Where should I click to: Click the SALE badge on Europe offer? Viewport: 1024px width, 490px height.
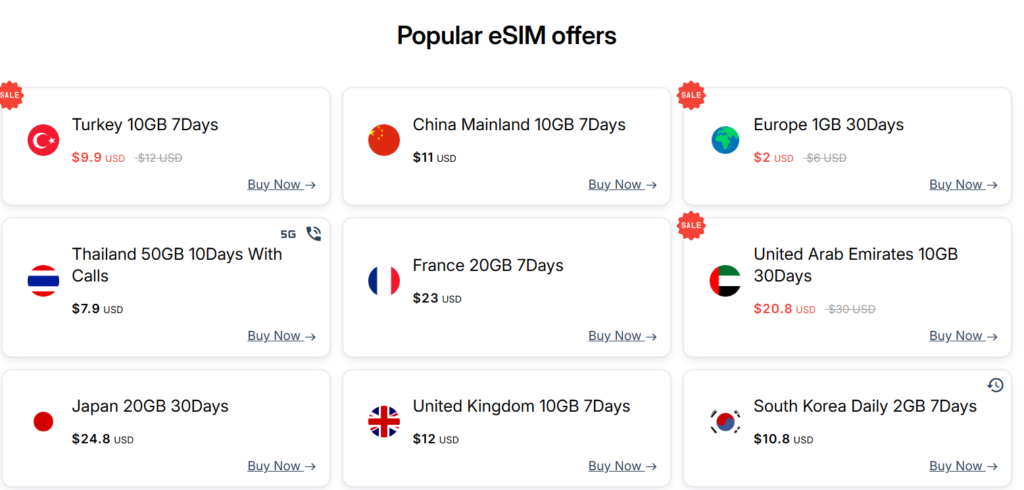coord(691,95)
